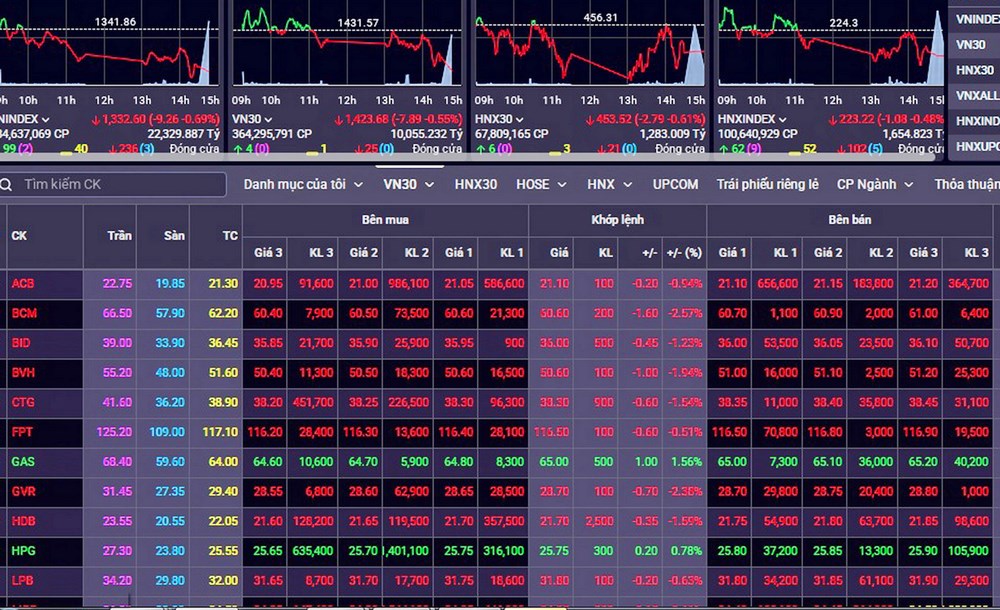Open the HDB stock symbol

[x=24, y=521]
